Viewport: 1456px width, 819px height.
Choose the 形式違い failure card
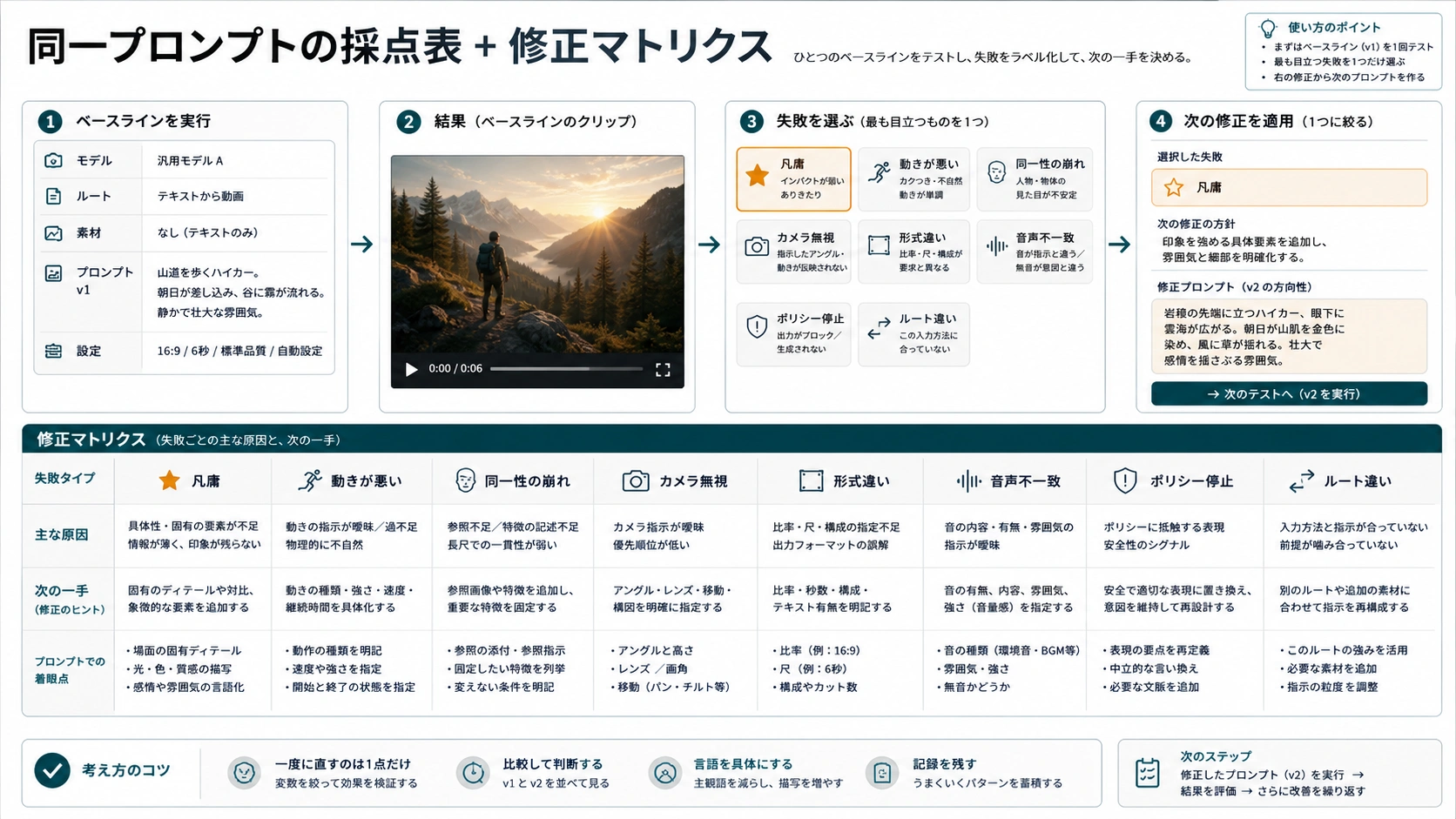click(x=913, y=252)
